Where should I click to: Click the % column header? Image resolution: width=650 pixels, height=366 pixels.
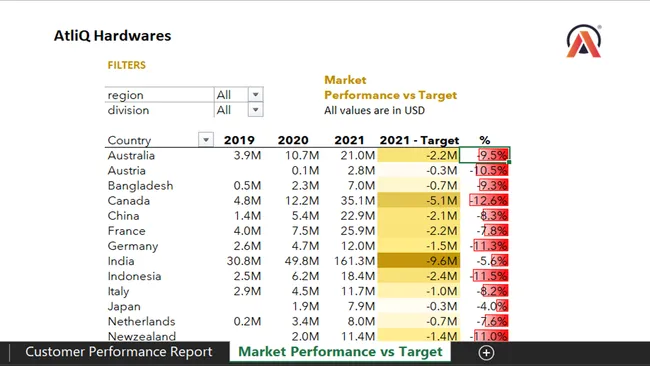[485, 140]
